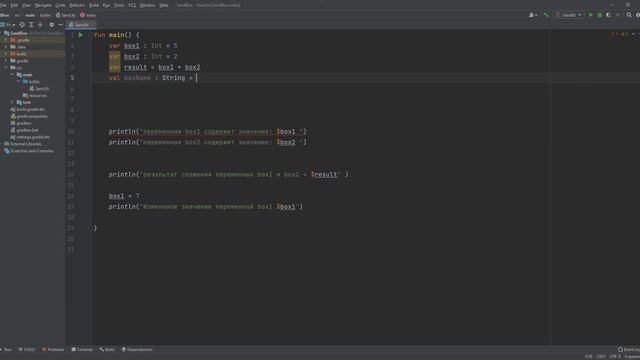Screen dimensions: 640x360
Task: Select Scratches and Consoles in the project tree
Action: [29, 151]
